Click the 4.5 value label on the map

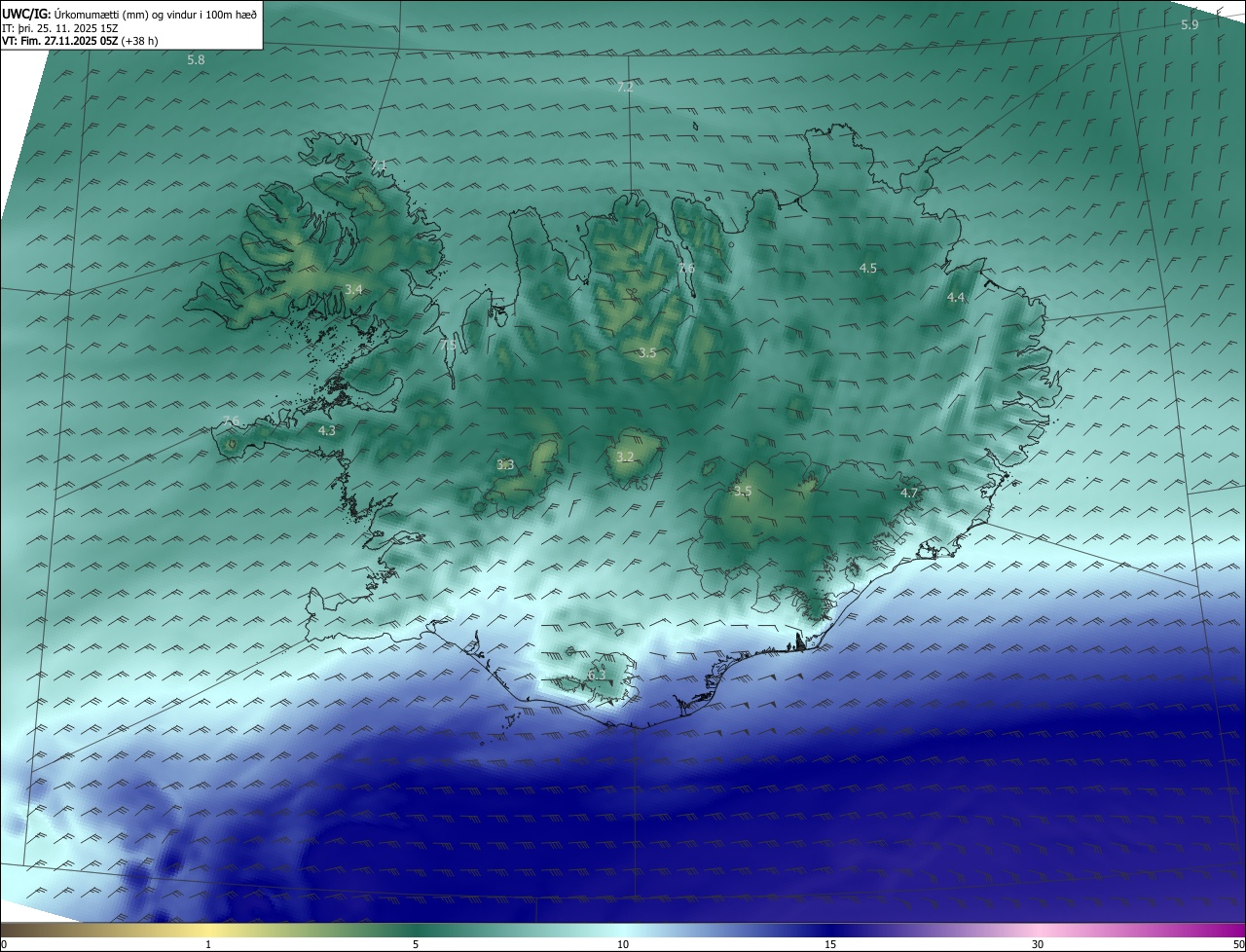click(x=867, y=268)
